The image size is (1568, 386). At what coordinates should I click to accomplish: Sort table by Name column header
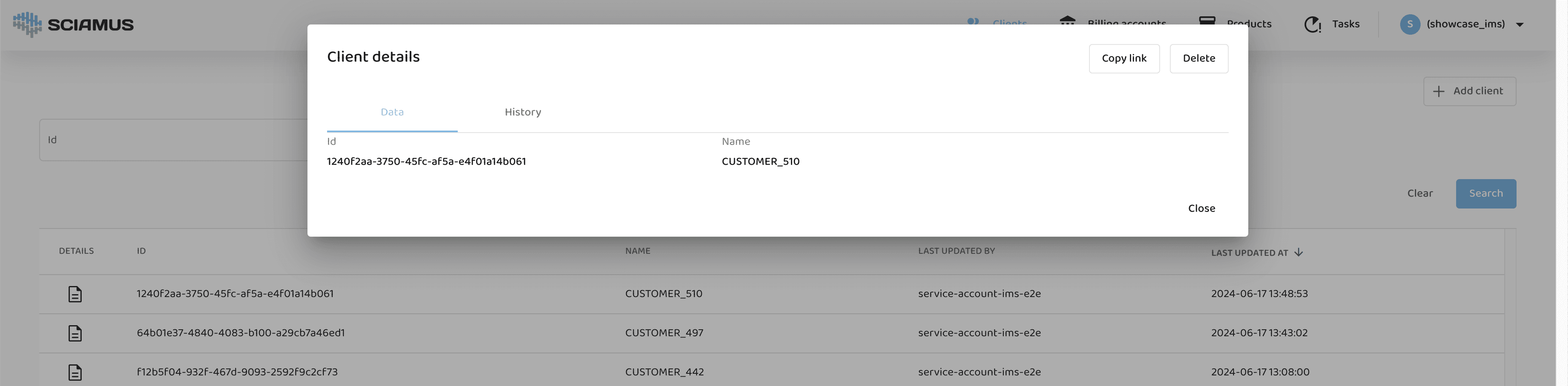tap(637, 251)
